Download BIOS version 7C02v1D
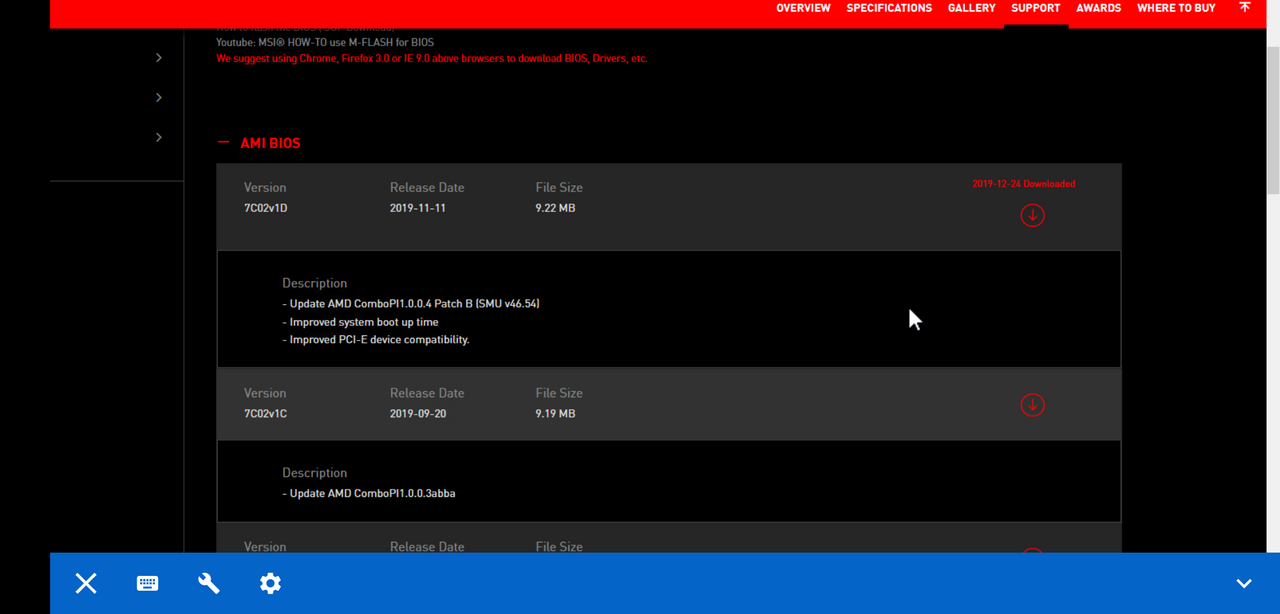 (1032, 215)
